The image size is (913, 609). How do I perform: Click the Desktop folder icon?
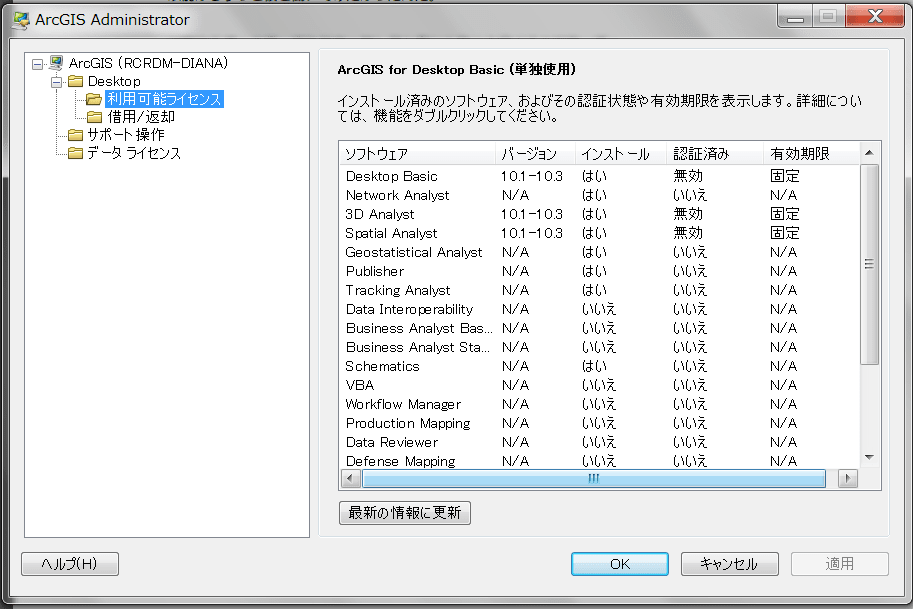point(76,82)
